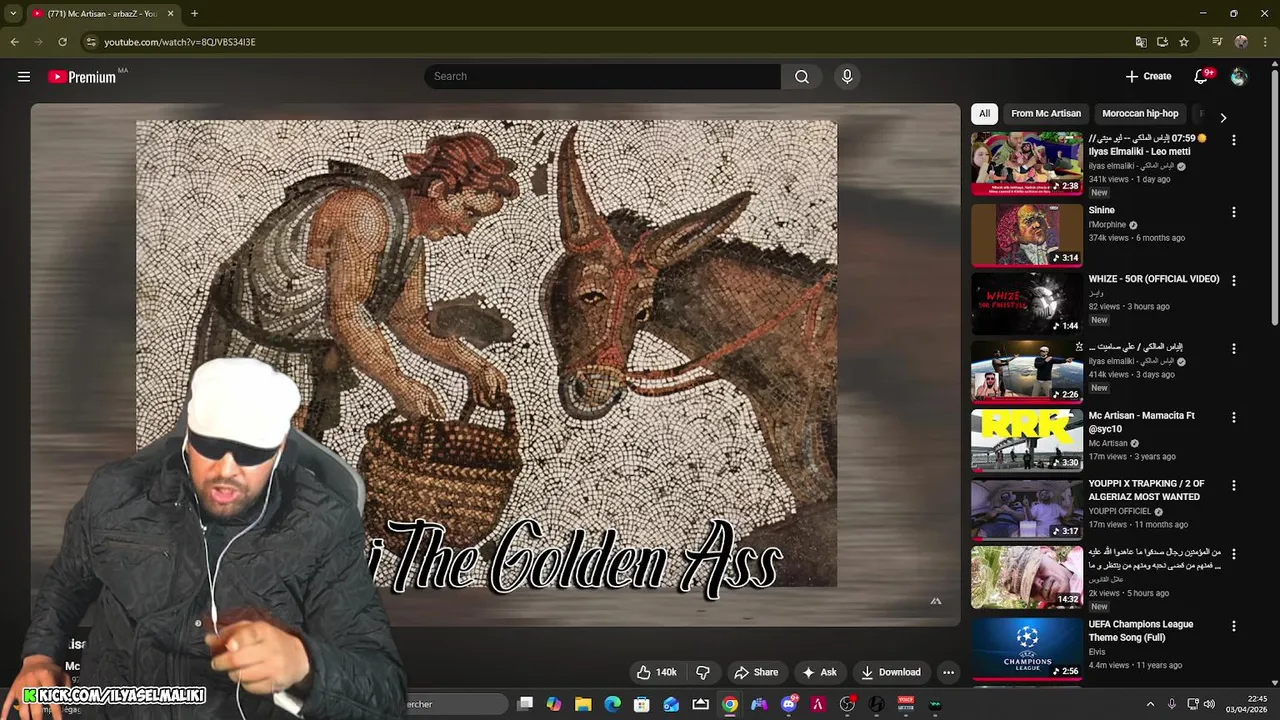Screen dimensions: 1280x720
Task: Click the search magnifier button
Action: (802, 77)
